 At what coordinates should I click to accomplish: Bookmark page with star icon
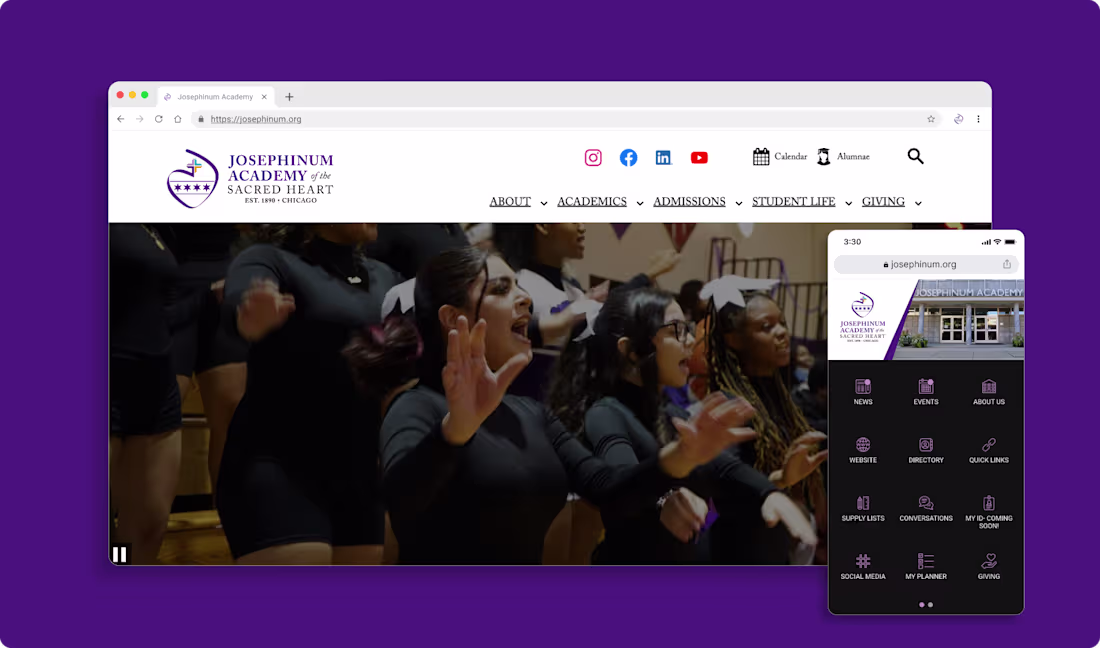pos(931,119)
